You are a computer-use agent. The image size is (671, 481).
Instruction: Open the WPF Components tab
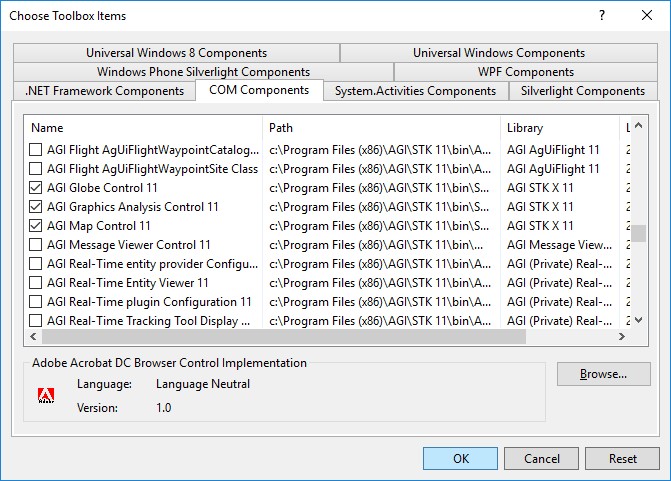(x=526, y=71)
